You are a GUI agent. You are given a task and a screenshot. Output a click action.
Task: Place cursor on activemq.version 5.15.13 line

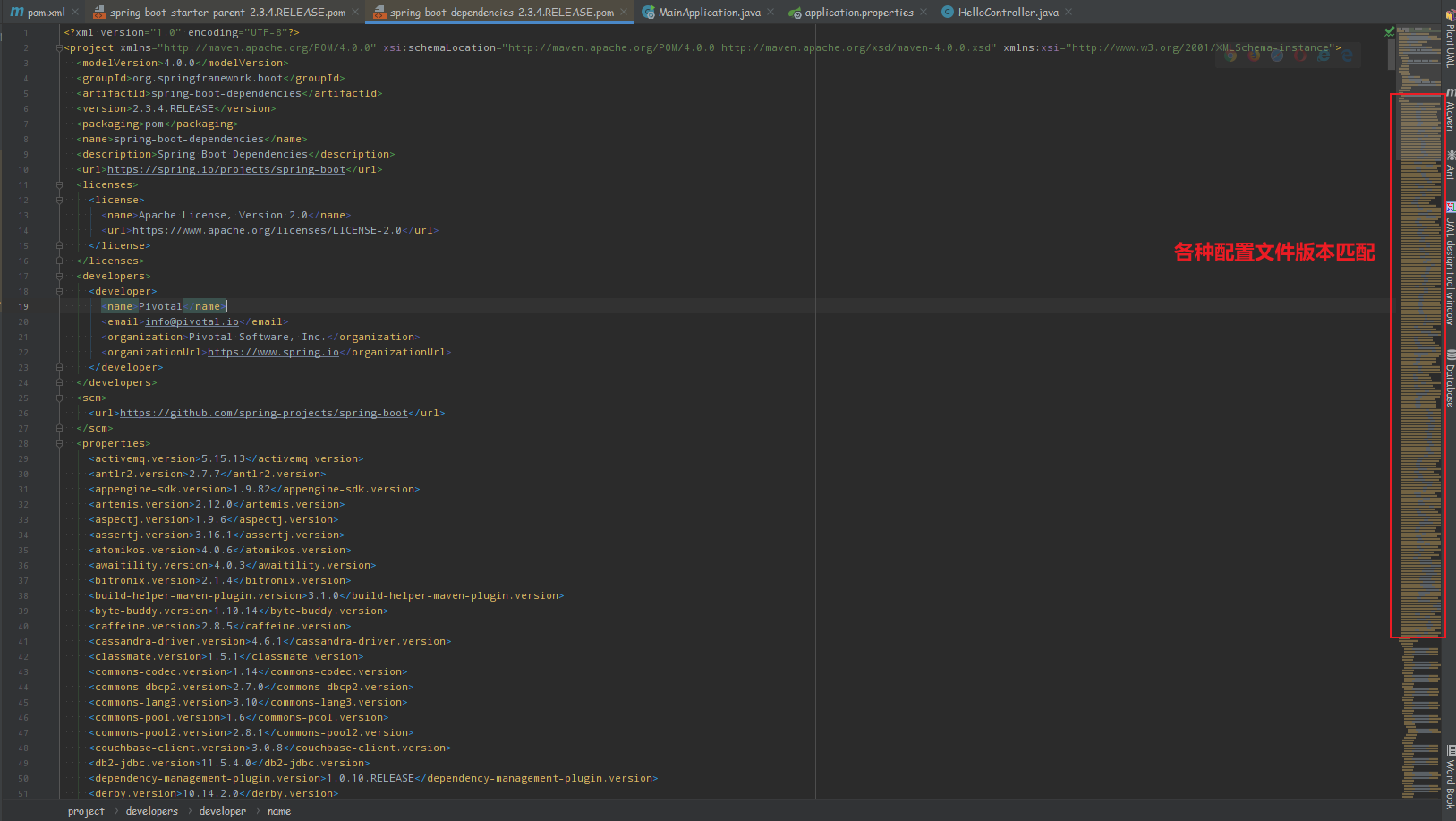tap(226, 458)
